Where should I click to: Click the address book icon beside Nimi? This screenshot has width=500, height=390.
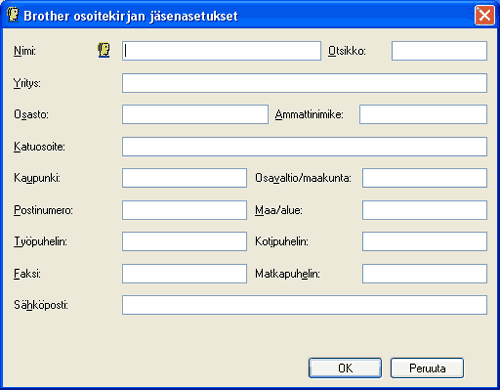coord(104,50)
